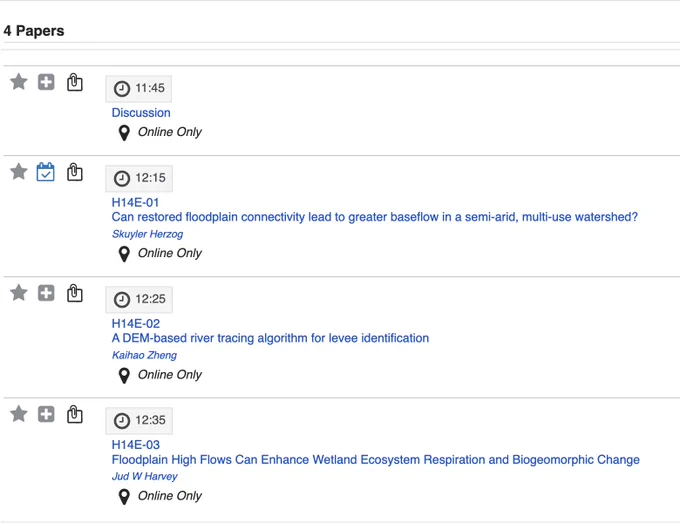Star the H14E-02 levee paper

19,292
